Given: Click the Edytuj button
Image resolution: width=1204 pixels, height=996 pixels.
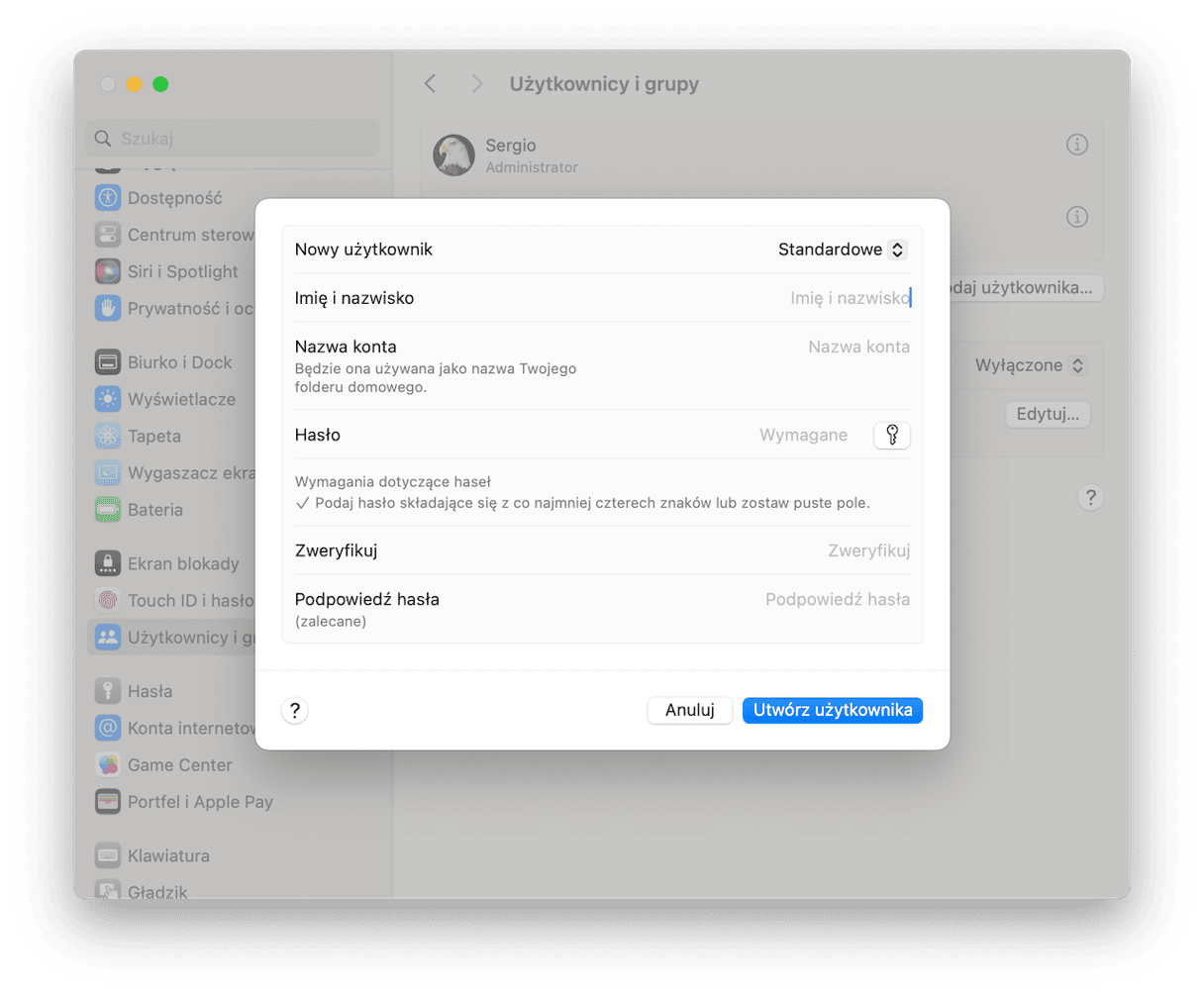Looking at the screenshot, I should [1048, 414].
